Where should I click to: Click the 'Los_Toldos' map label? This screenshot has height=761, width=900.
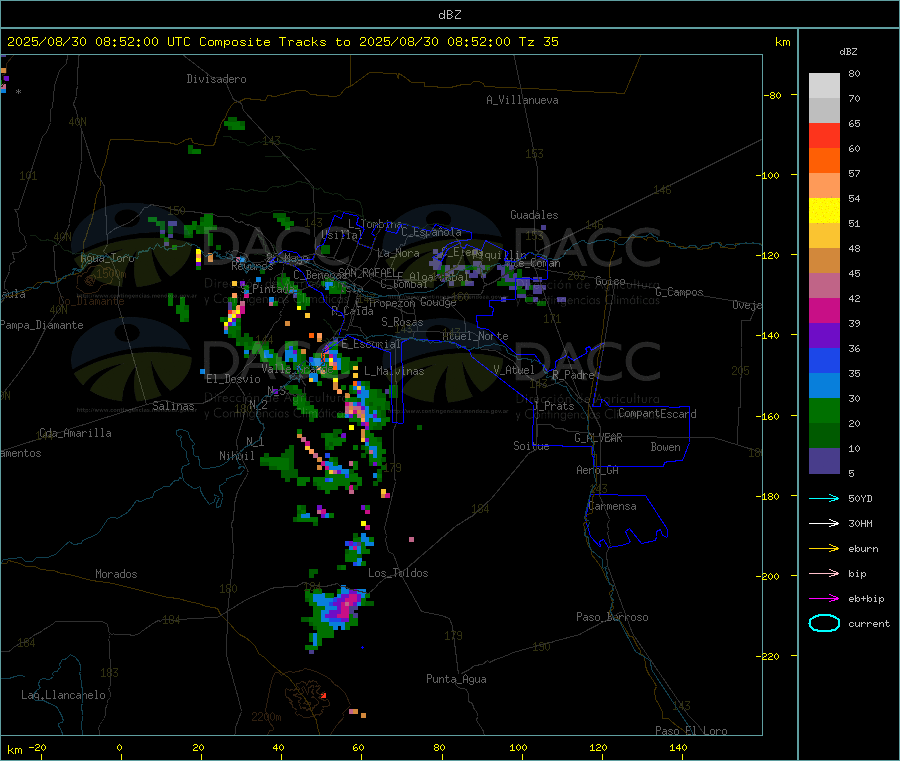click(398, 573)
